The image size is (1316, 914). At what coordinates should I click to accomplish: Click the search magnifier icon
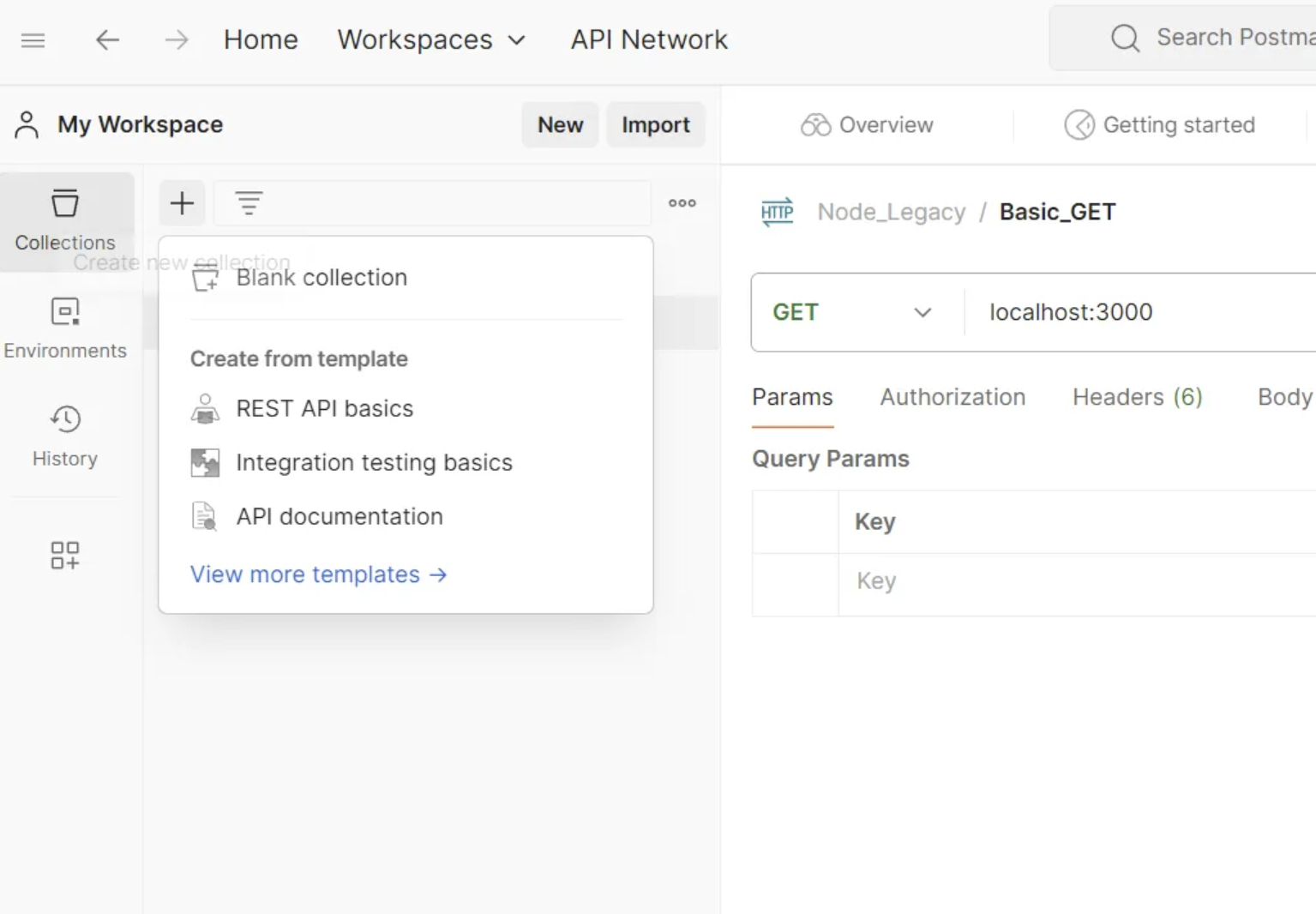(x=1125, y=38)
